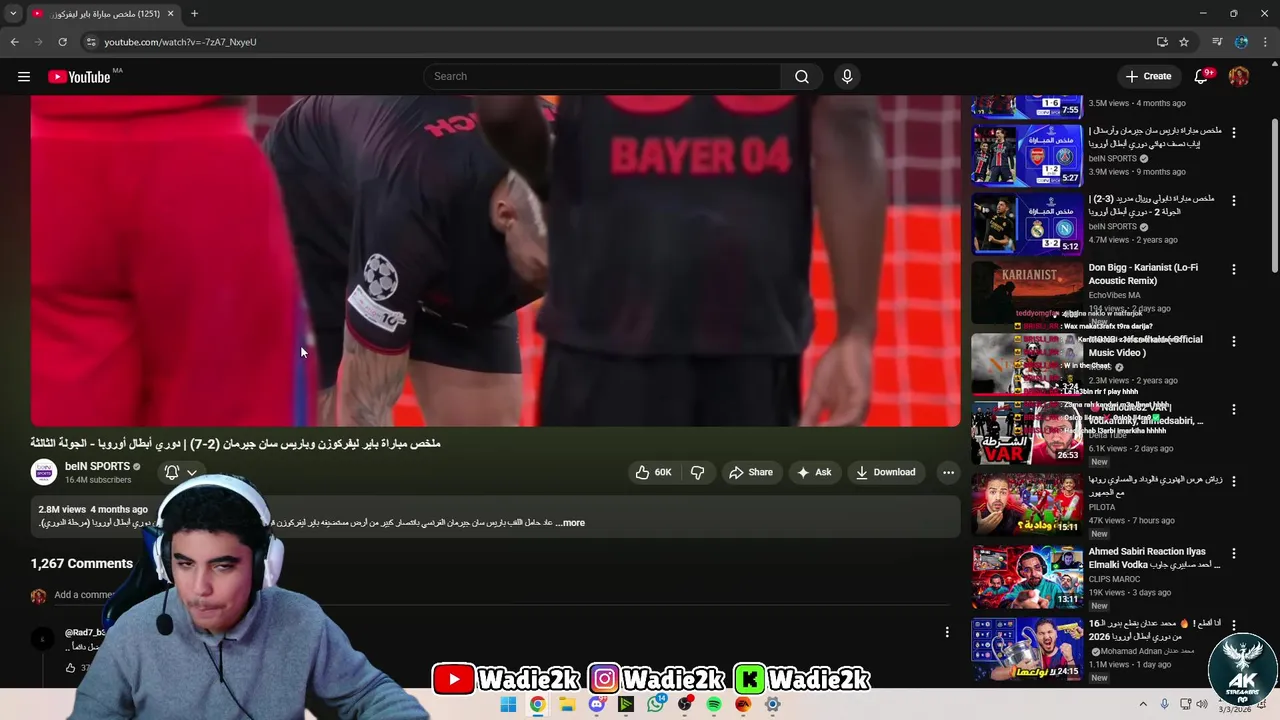1280x720 pixels.
Task: Click 2.8M views 4 months ago text
Action: (93, 509)
